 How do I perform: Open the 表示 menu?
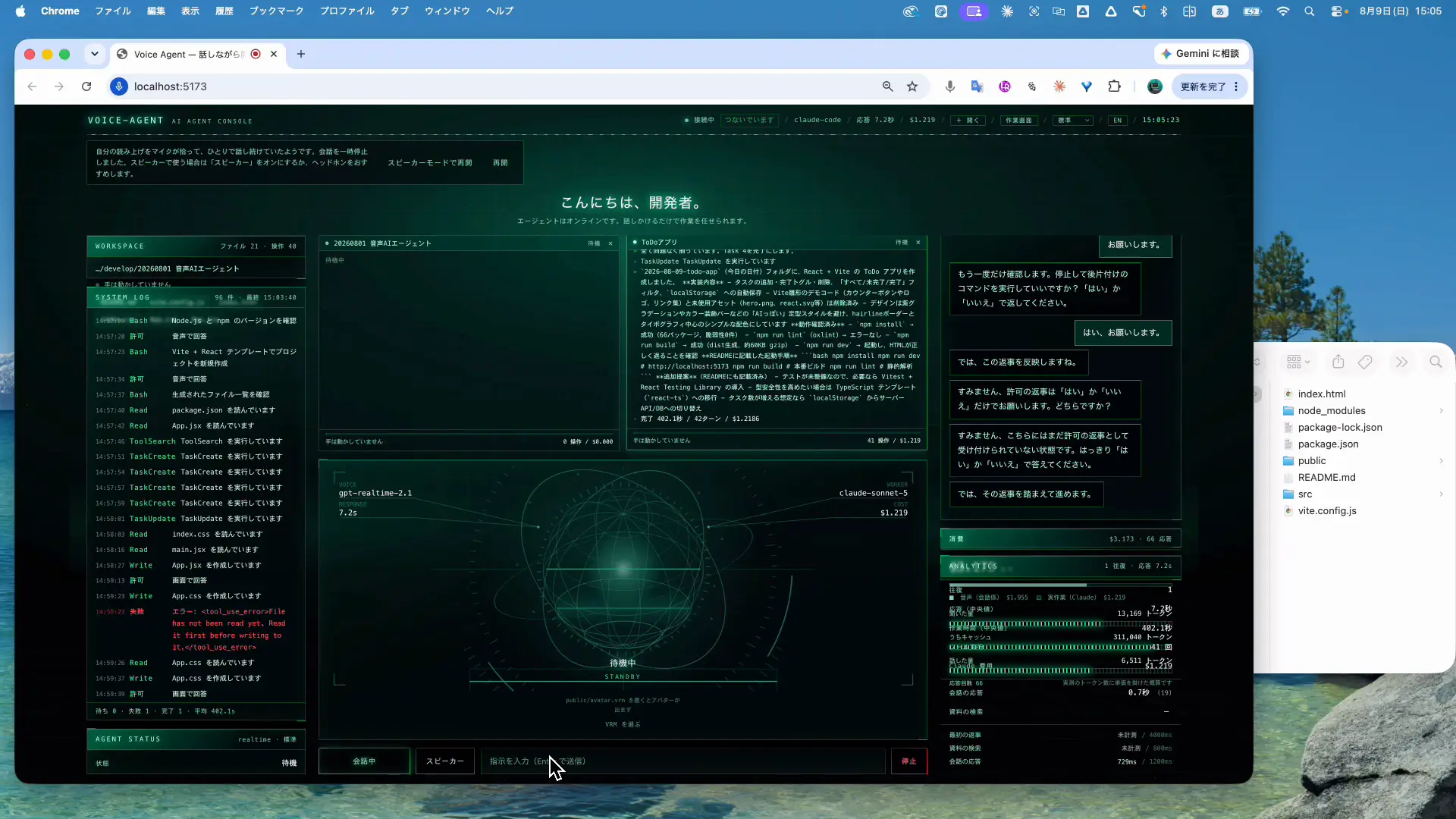point(190,11)
